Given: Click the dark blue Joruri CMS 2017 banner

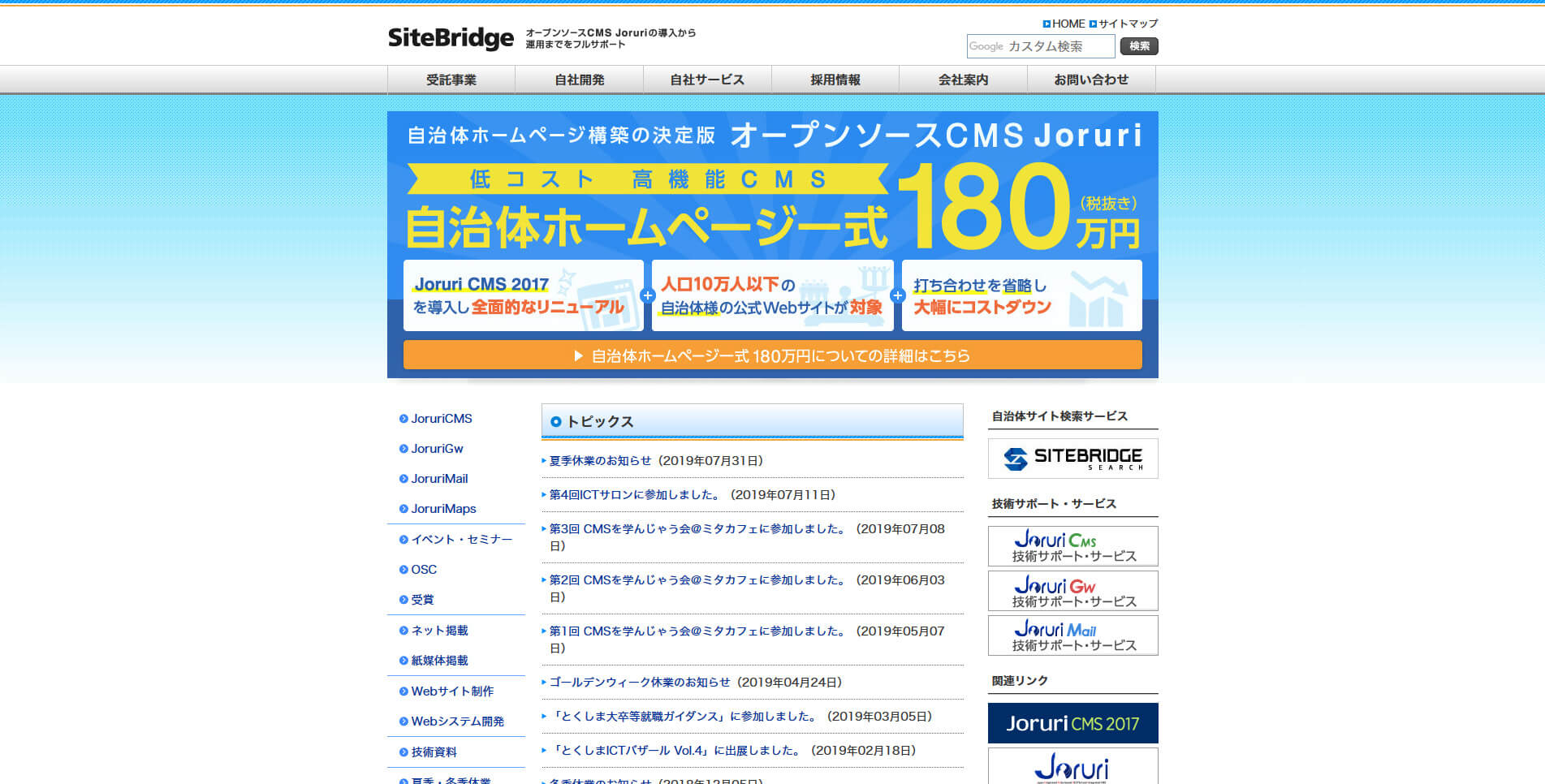Looking at the screenshot, I should click(x=1072, y=723).
